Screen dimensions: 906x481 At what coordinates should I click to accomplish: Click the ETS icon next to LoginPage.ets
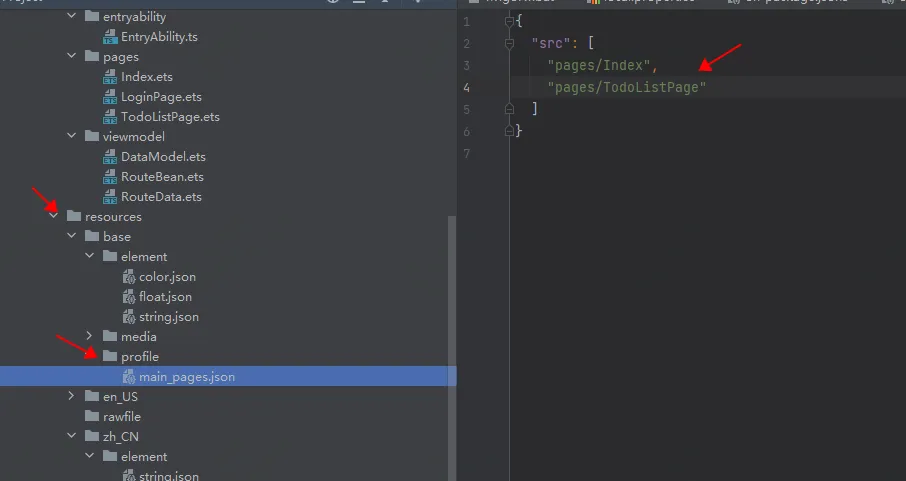coord(110,97)
